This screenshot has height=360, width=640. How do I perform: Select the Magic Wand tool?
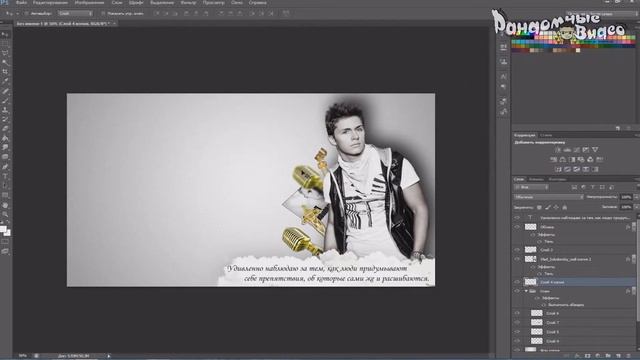tap(5, 62)
